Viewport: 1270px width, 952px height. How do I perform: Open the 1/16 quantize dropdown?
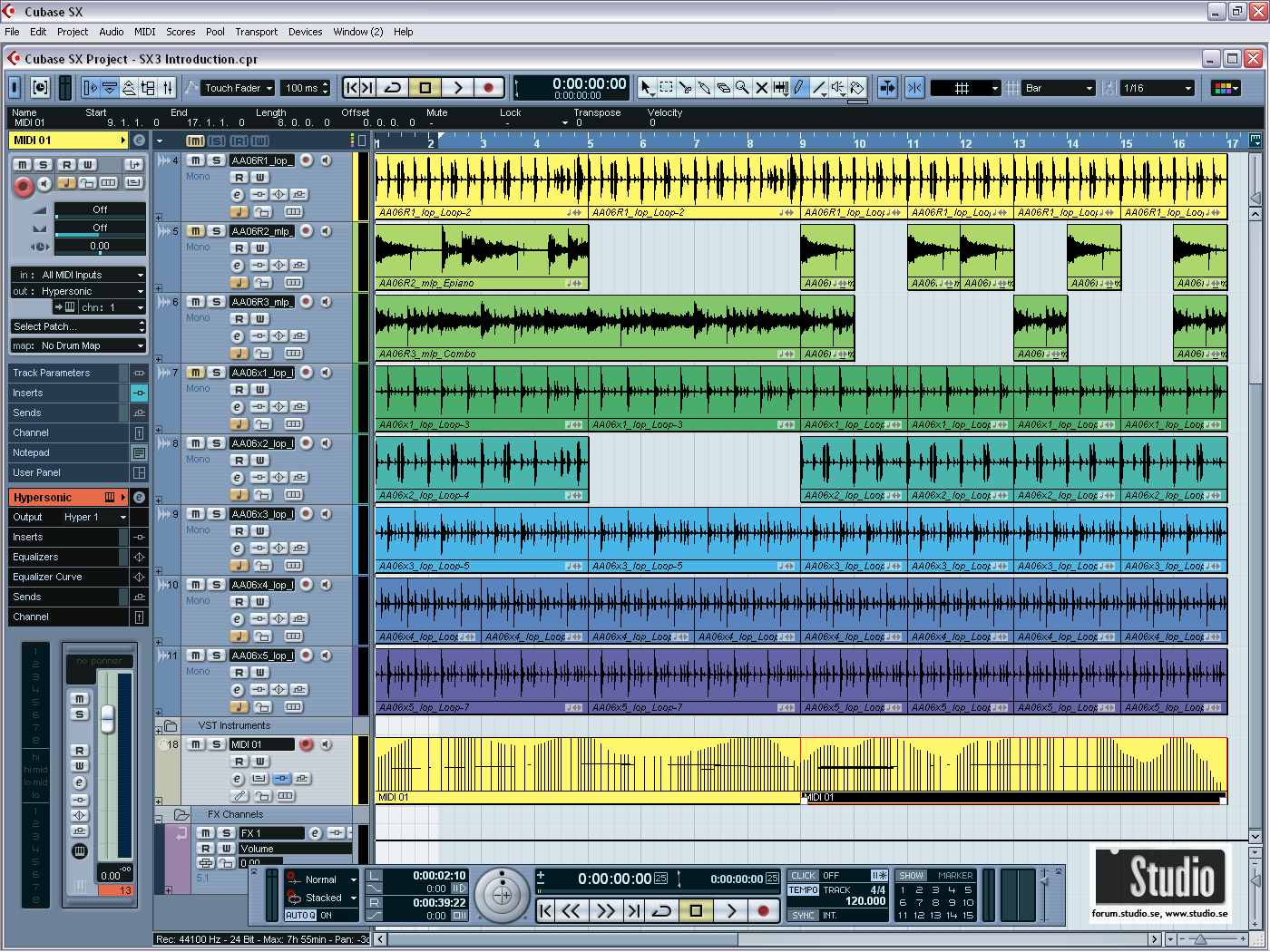[x=1158, y=88]
